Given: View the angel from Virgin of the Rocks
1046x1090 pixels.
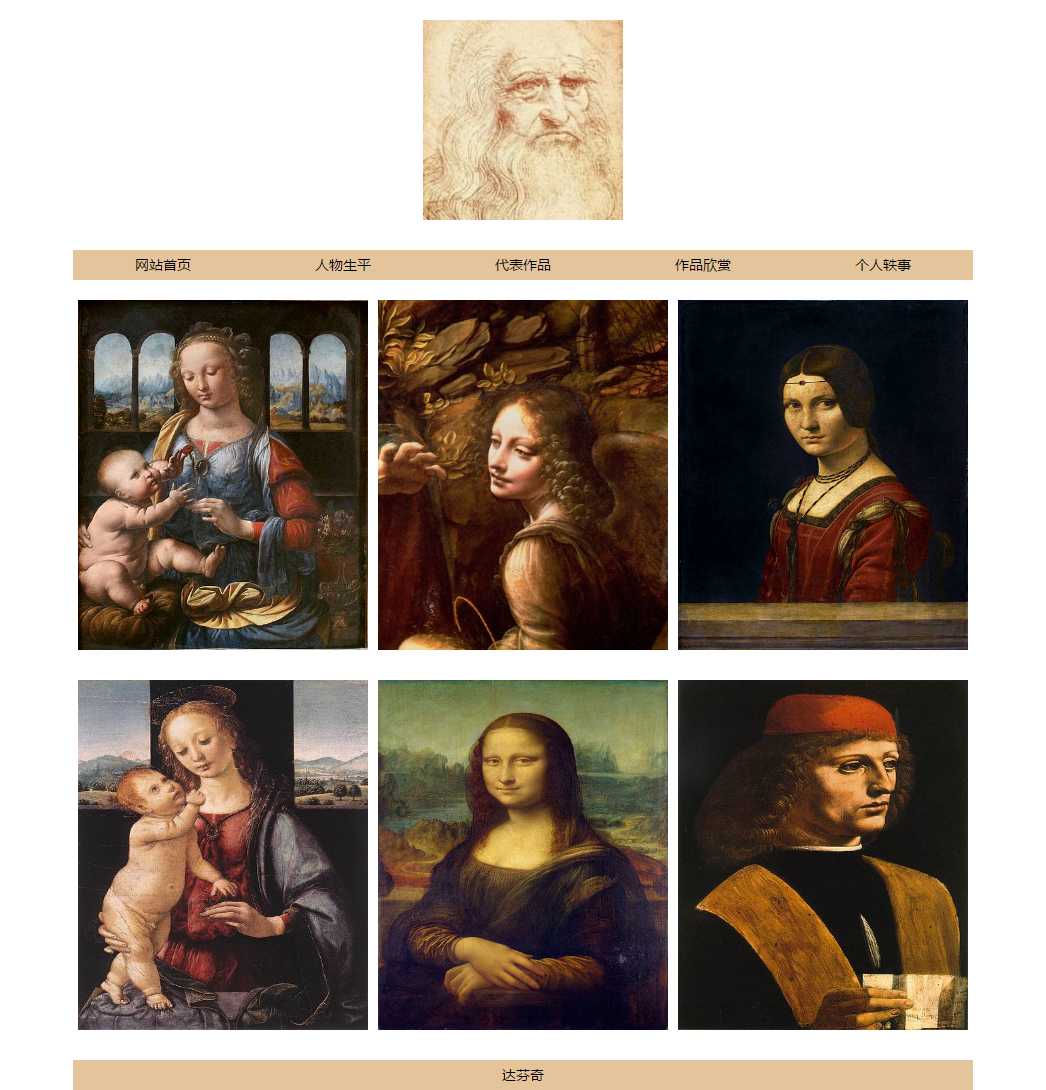Looking at the screenshot, I should 523,475.
